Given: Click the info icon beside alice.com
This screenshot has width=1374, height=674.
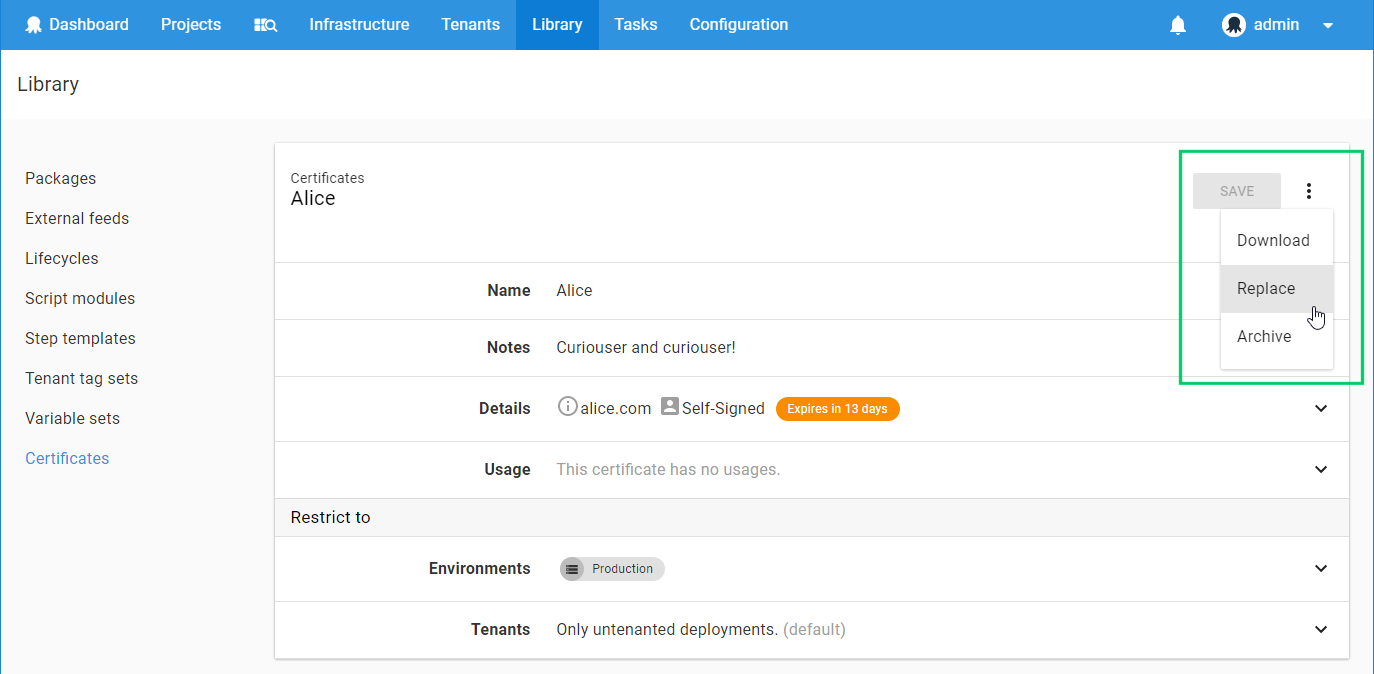Looking at the screenshot, I should 567,407.
